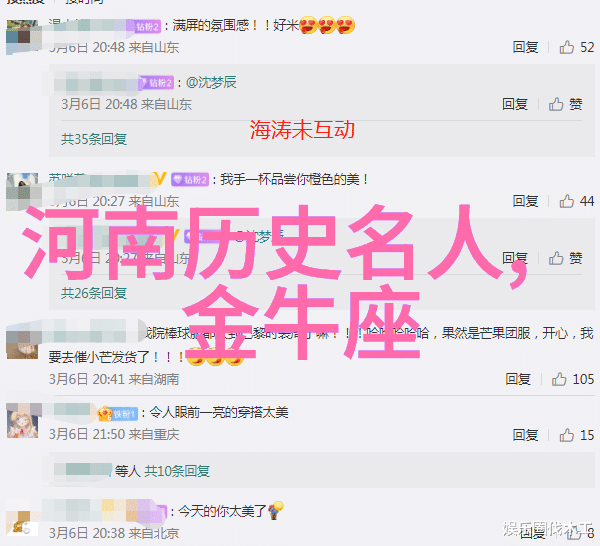Open avatar of the 重庆 commenter
Screen dimensions: 600x546
coord(23,421)
